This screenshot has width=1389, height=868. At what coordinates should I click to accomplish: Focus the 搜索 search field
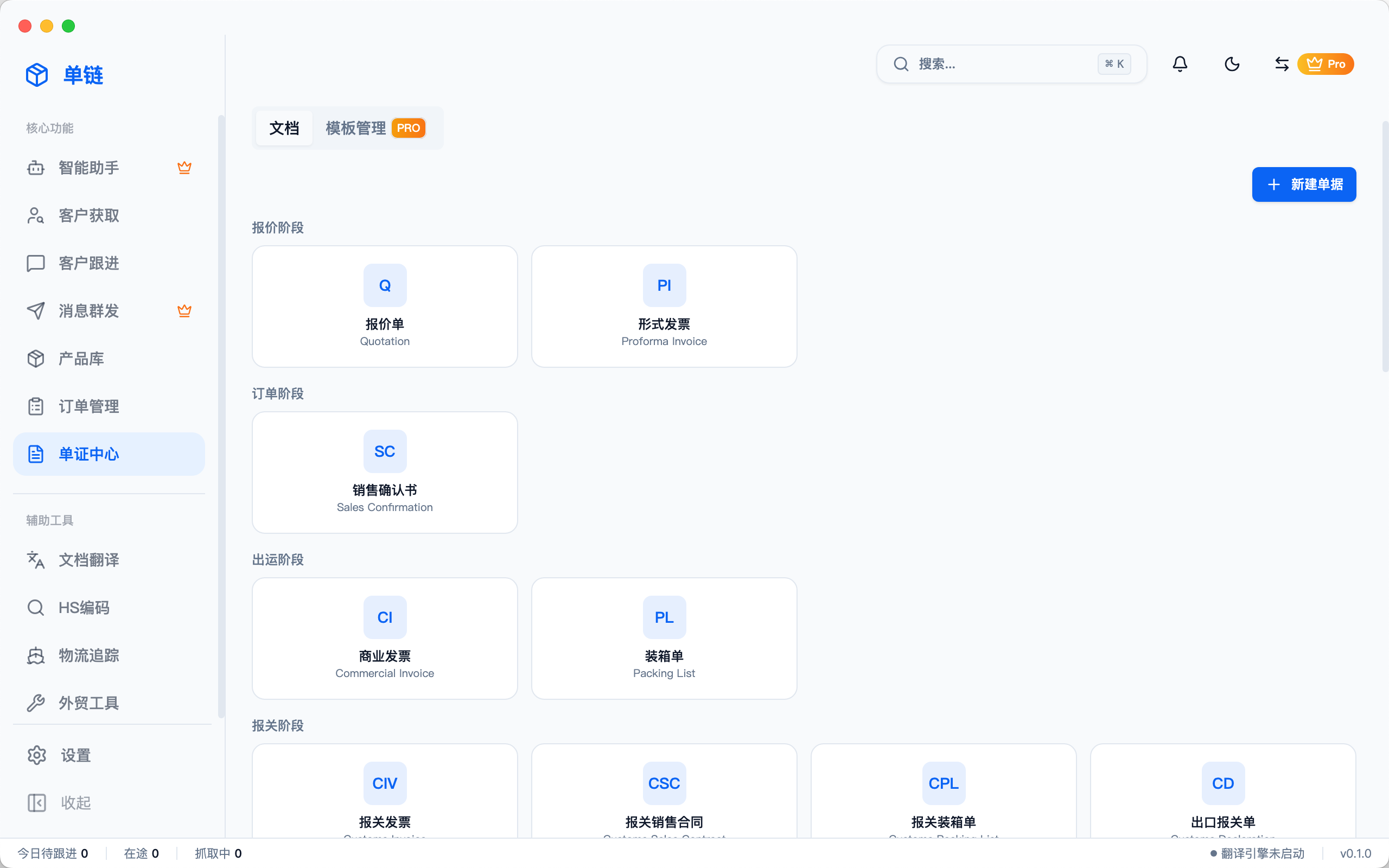[x=1004, y=63]
